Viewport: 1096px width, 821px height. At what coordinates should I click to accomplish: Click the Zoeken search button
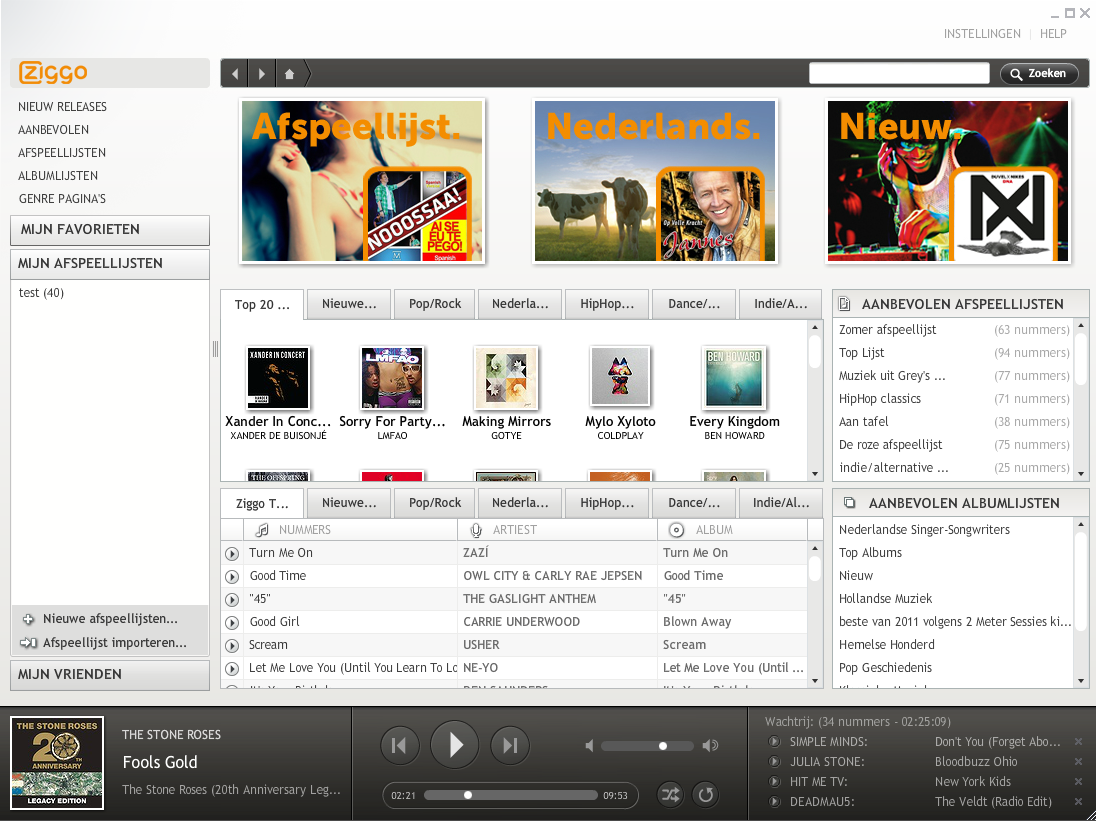tap(1039, 73)
